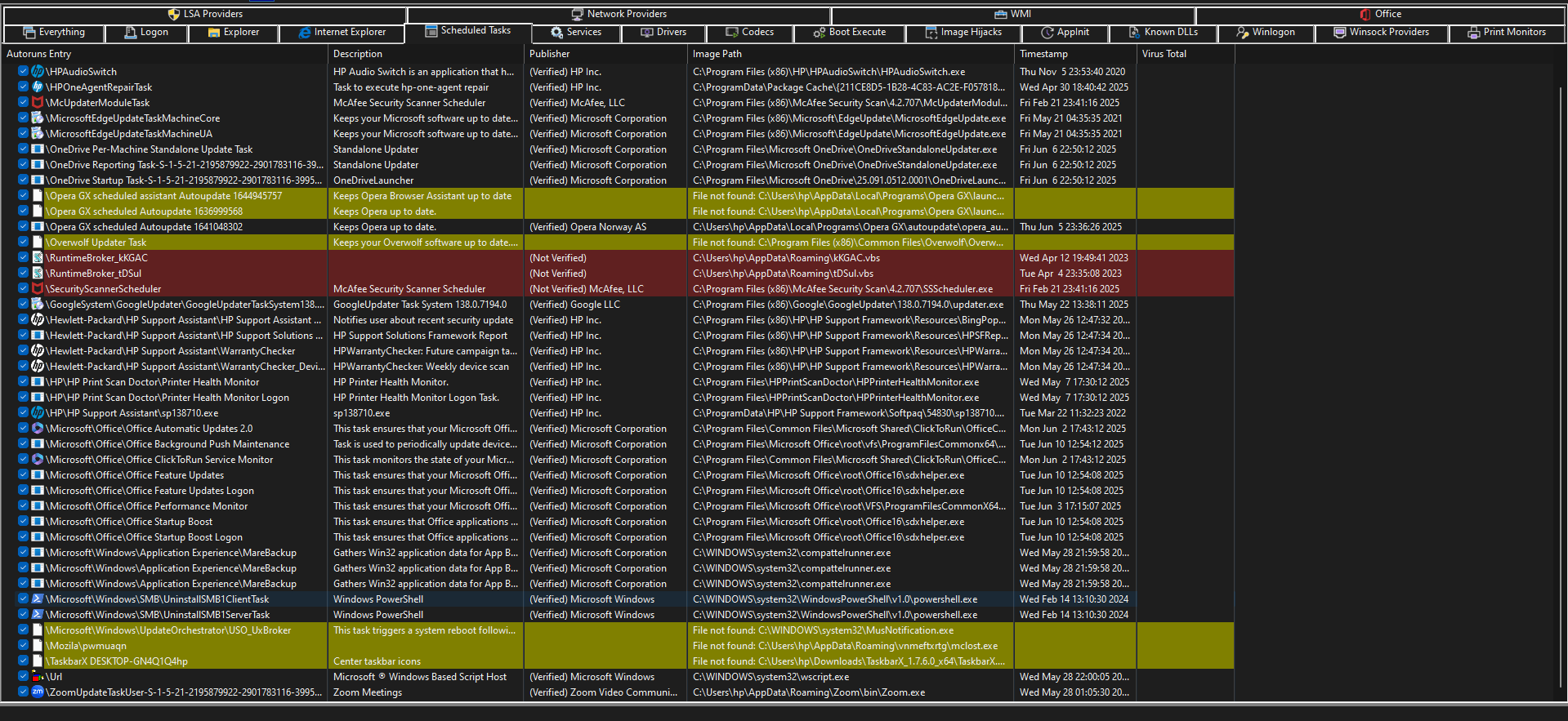The height and width of the screenshot is (721, 1568).
Task: Sort by the Timestamp column header
Action: (1074, 54)
